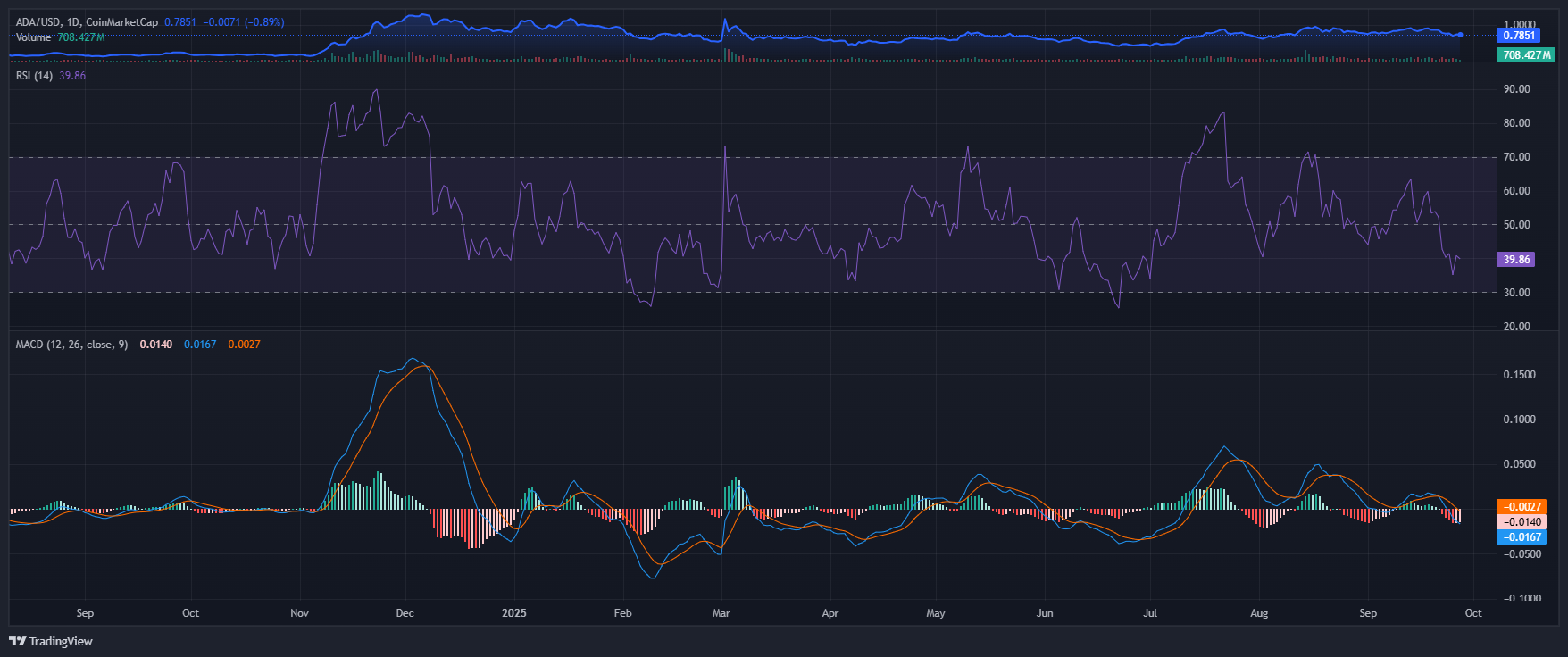Click the TradingView logo

[51, 641]
